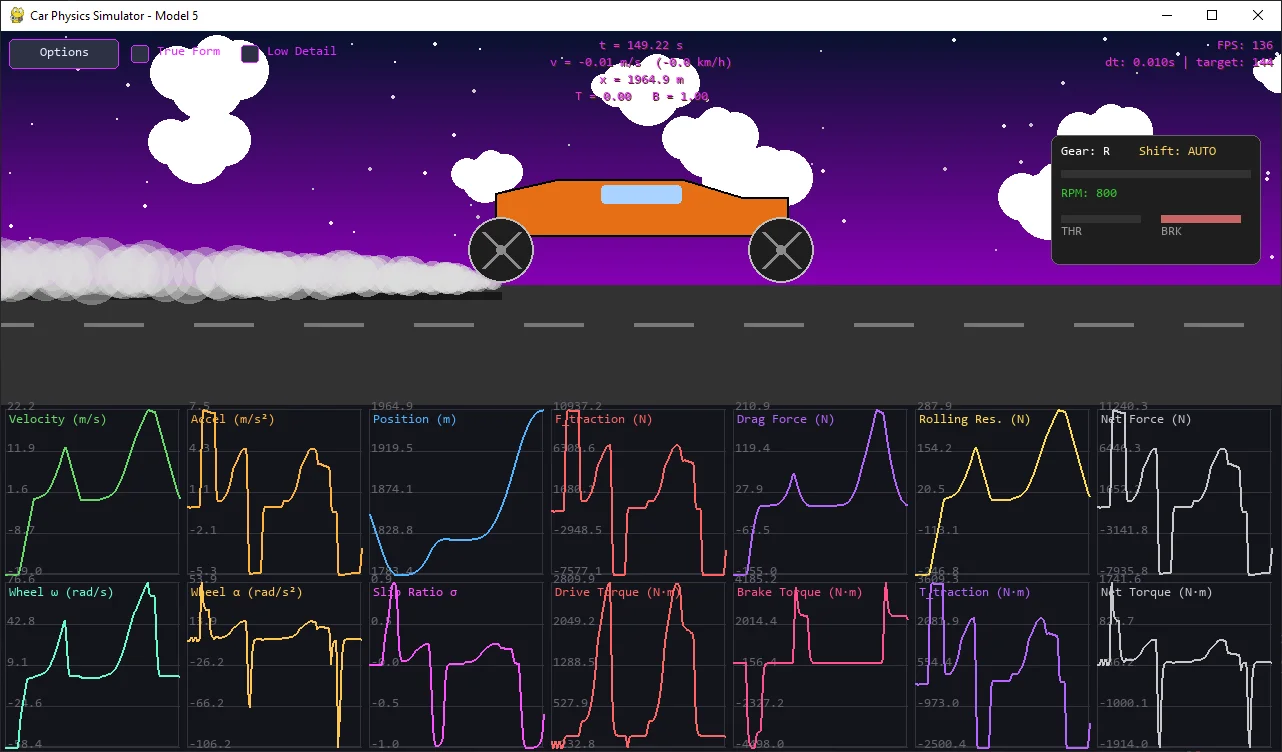Image resolution: width=1282 pixels, height=752 pixels.
Task: Click the car's rear wheel
Action: click(501, 250)
